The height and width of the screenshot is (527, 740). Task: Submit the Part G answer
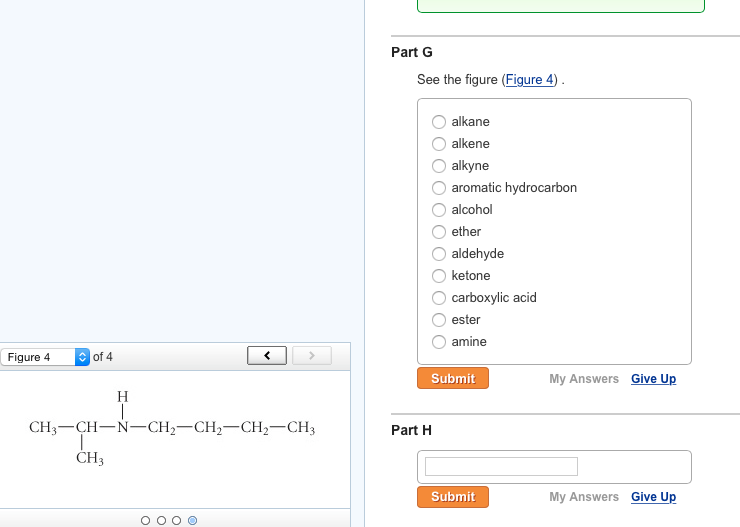[453, 379]
